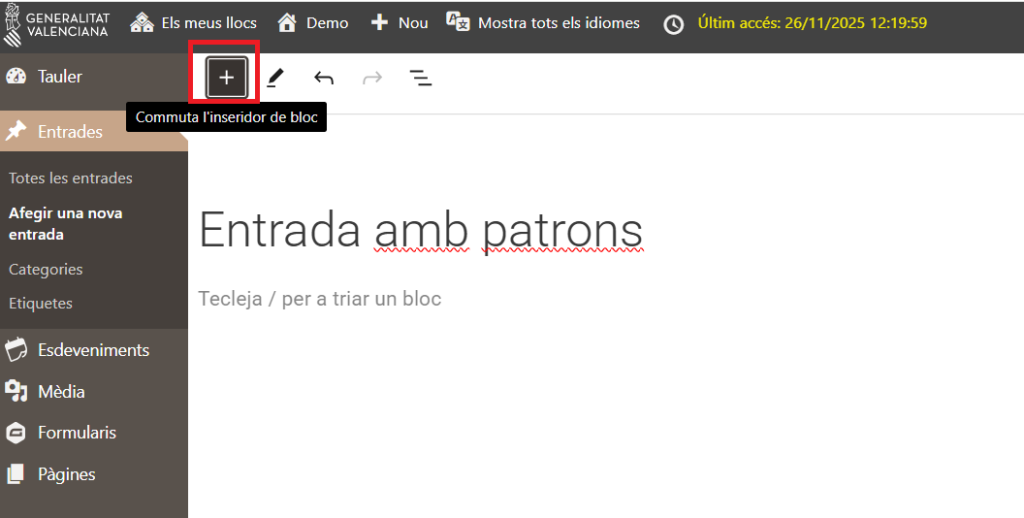1024x518 pixels.
Task: Expand the Nou new content menu
Action: click(399, 23)
